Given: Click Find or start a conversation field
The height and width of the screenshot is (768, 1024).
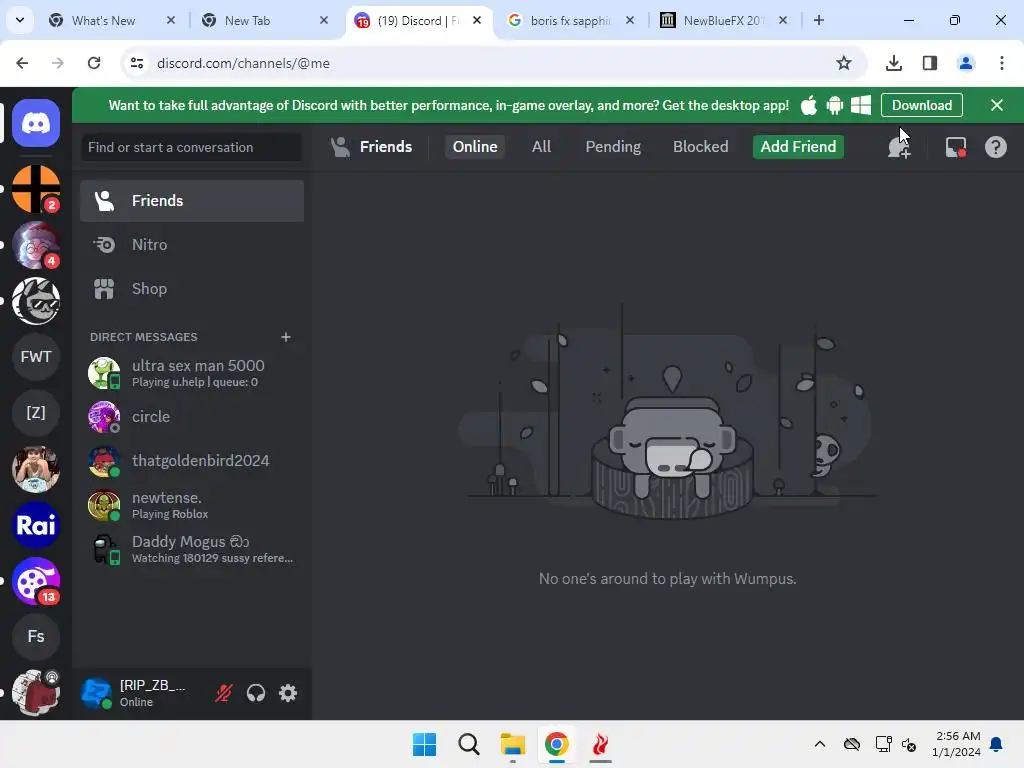Looking at the screenshot, I should (x=192, y=148).
